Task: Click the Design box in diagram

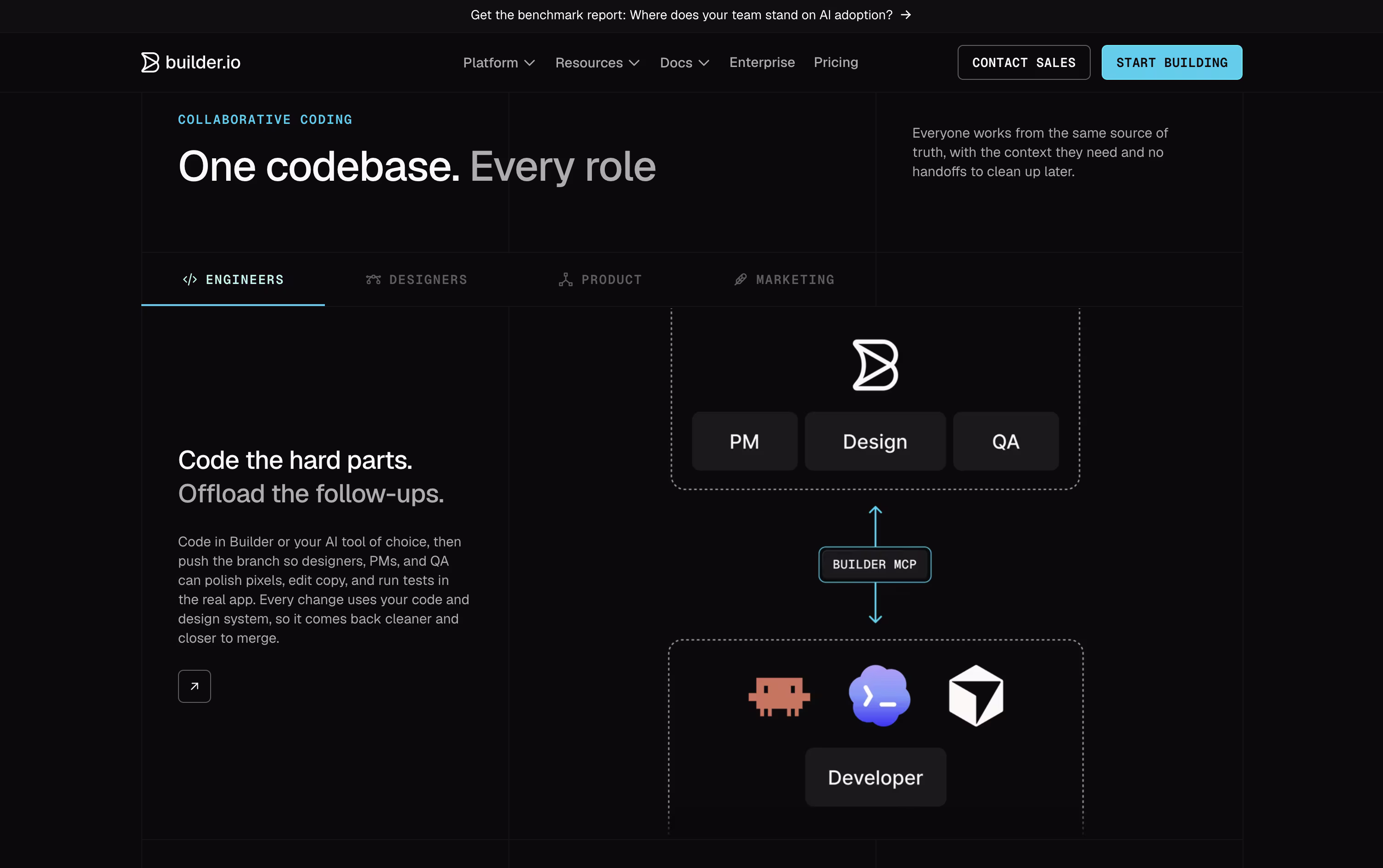Action: (875, 441)
